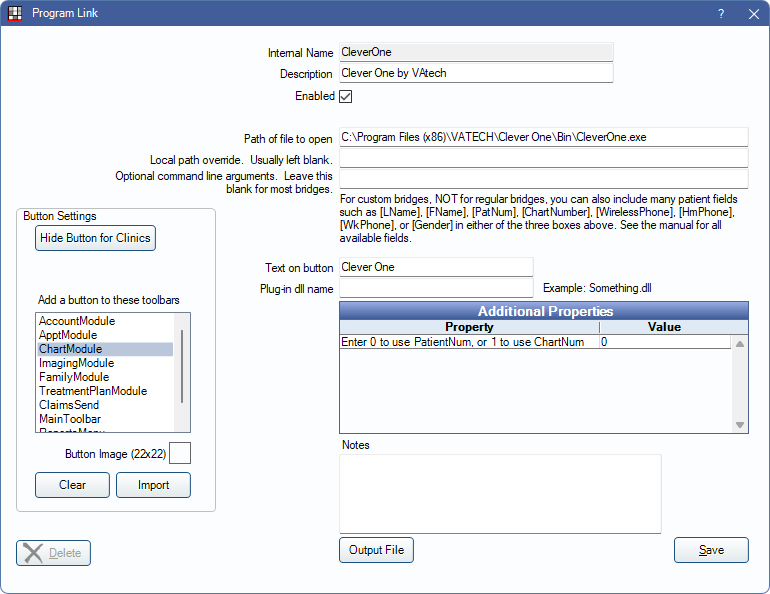
Task: Open the Output File settings
Action: (x=376, y=550)
